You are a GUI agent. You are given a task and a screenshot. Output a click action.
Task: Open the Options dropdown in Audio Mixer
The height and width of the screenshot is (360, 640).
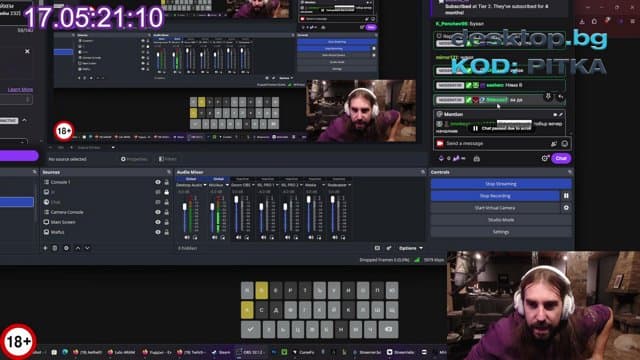411,248
